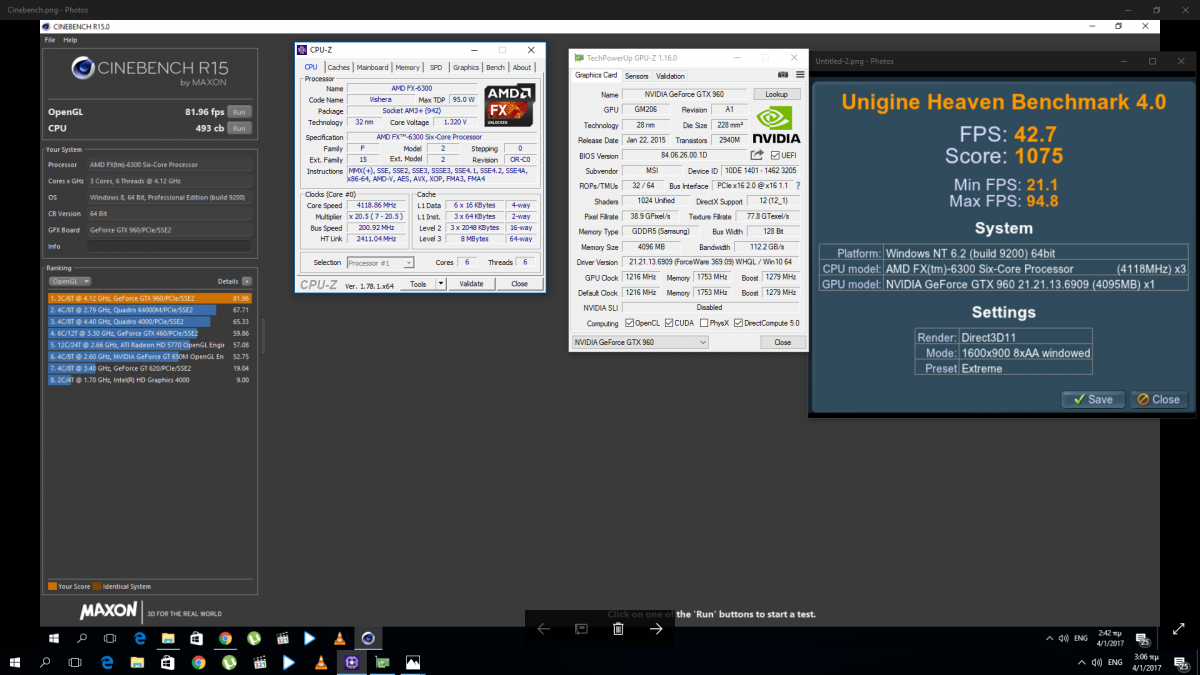The image size is (1200, 675).
Task: Toggle the CUDA checkbox
Action: click(669, 323)
